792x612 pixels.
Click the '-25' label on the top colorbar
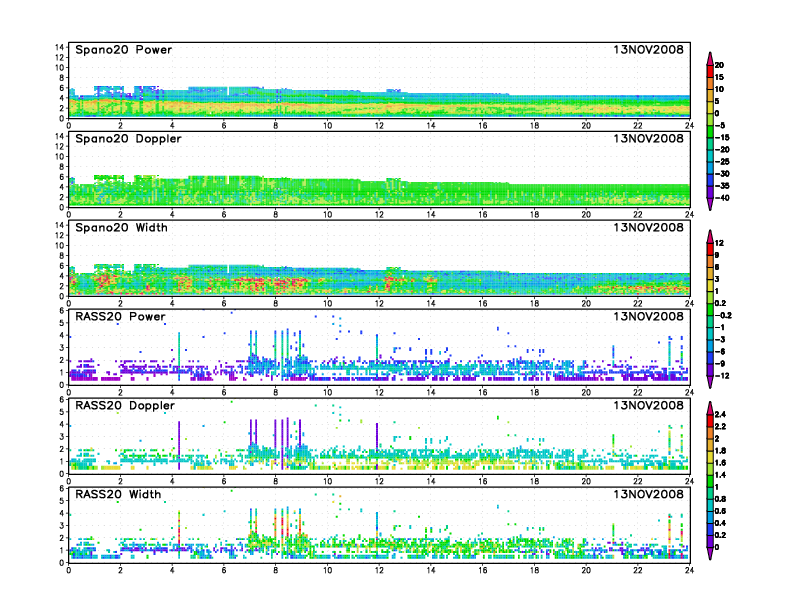point(722,162)
